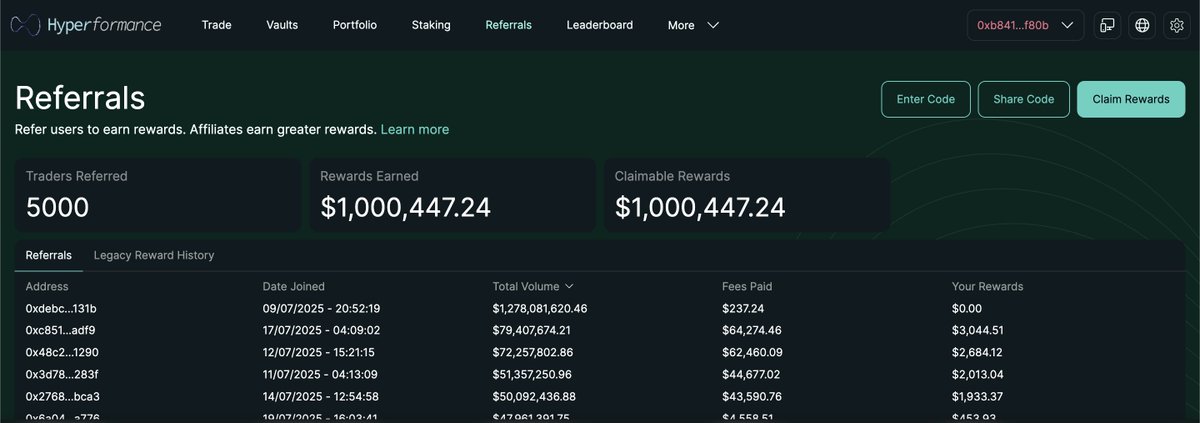
Task: Click the Claimable Rewards amount card
Action: 747,195
